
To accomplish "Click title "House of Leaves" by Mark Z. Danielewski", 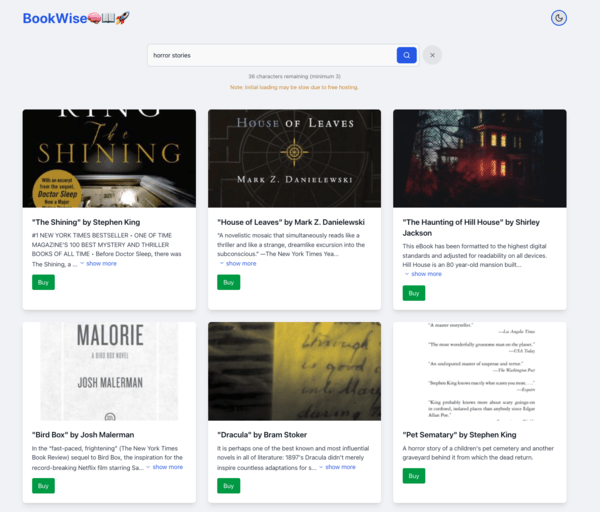I will click(x=291, y=222).
